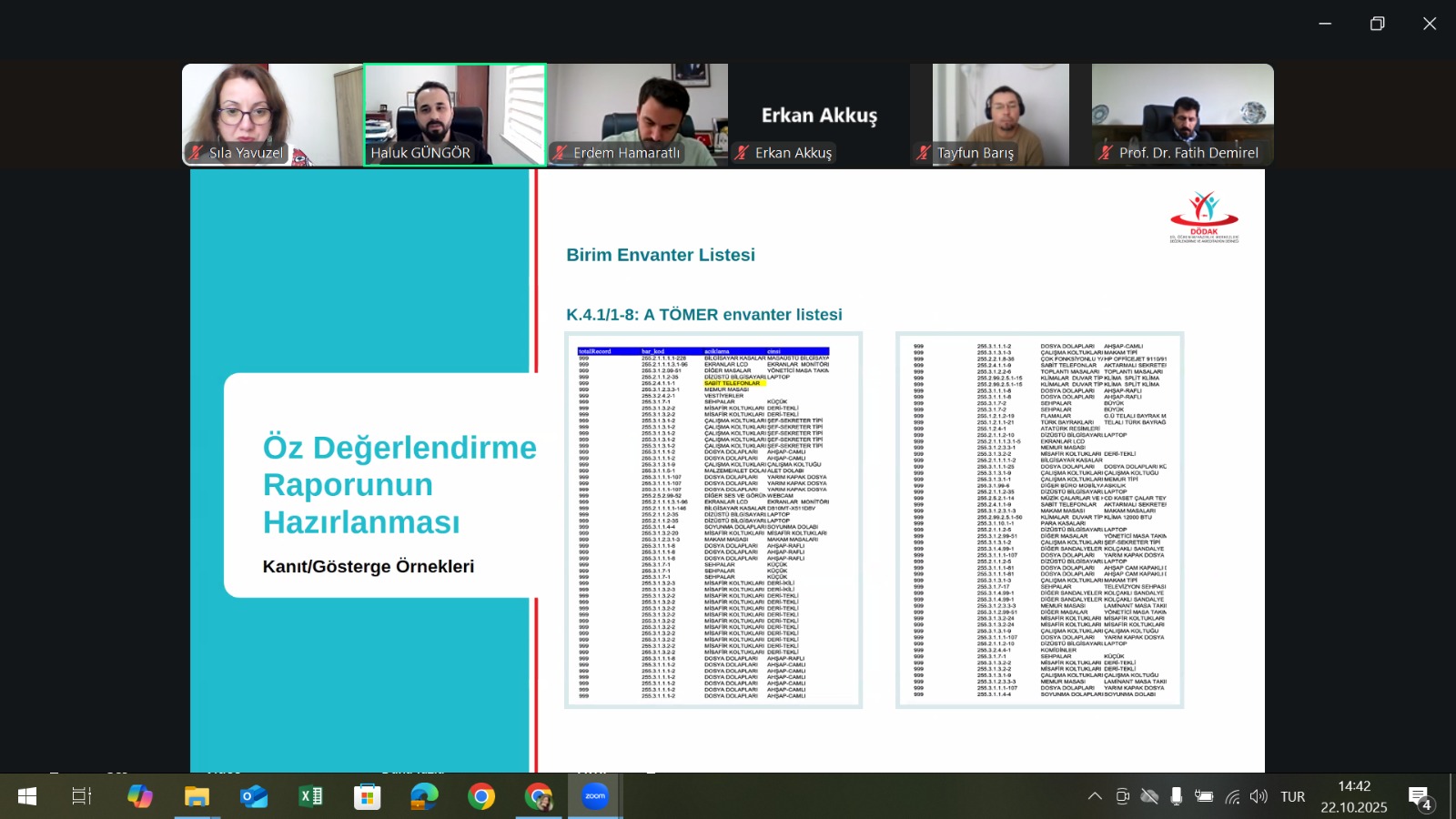Open Task View on the taskbar
Screen dimensions: 1456x819
[x=82, y=796]
